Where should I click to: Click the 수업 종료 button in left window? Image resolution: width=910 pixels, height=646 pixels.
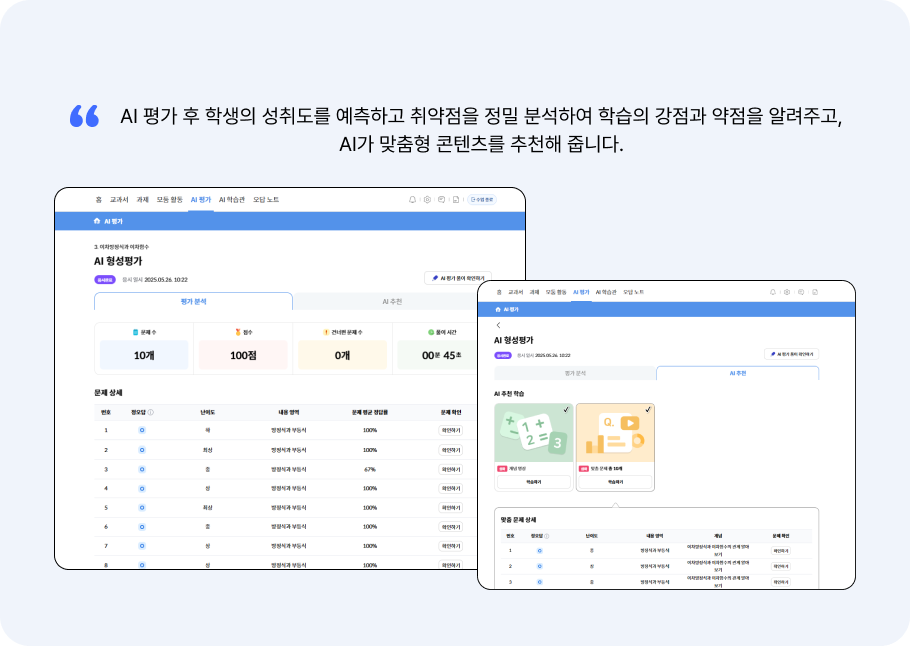(x=482, y=200)
